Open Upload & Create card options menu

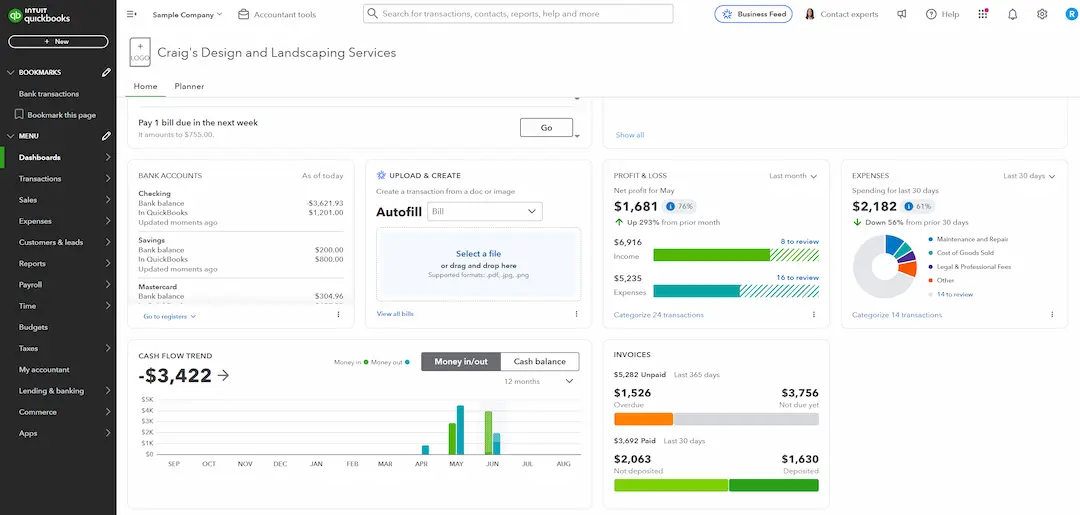click(576, 314)
